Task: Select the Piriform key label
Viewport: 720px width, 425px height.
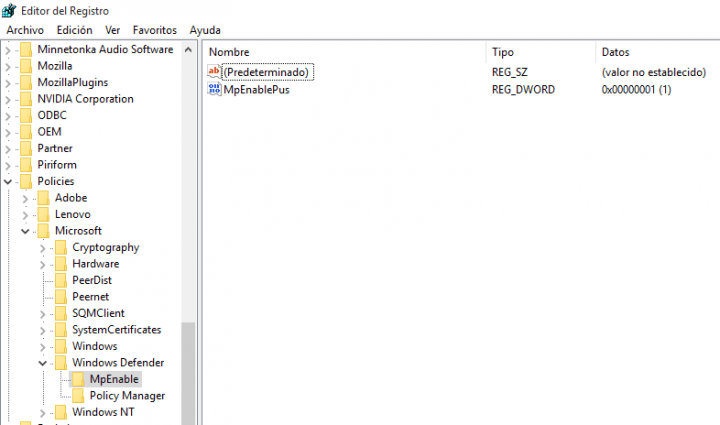Action: (x=57, y=165)
